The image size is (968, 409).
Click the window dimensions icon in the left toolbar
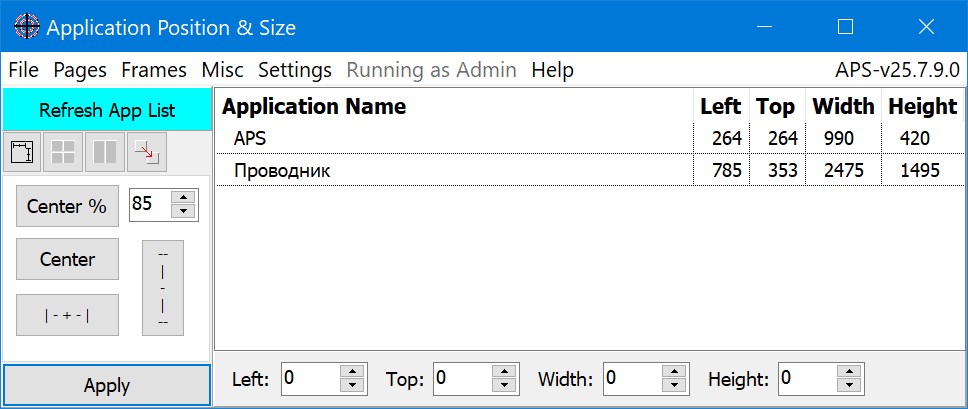pos(22,152)
